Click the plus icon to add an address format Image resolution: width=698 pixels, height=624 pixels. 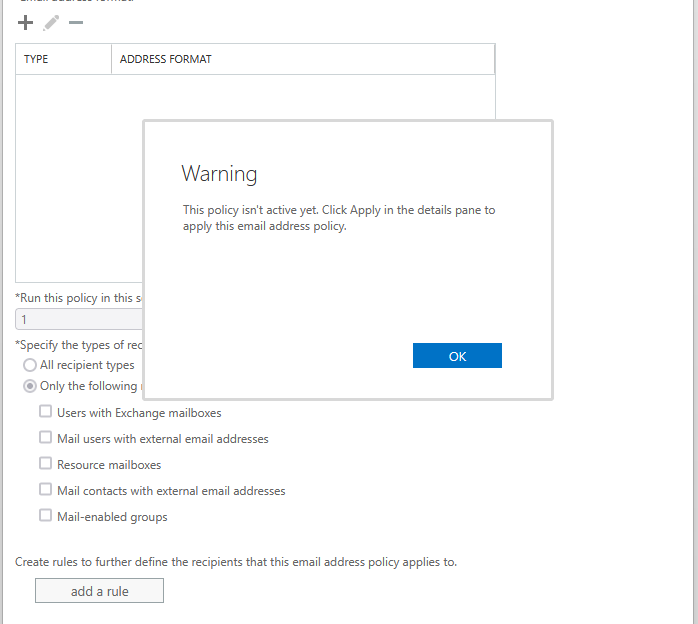26,22
